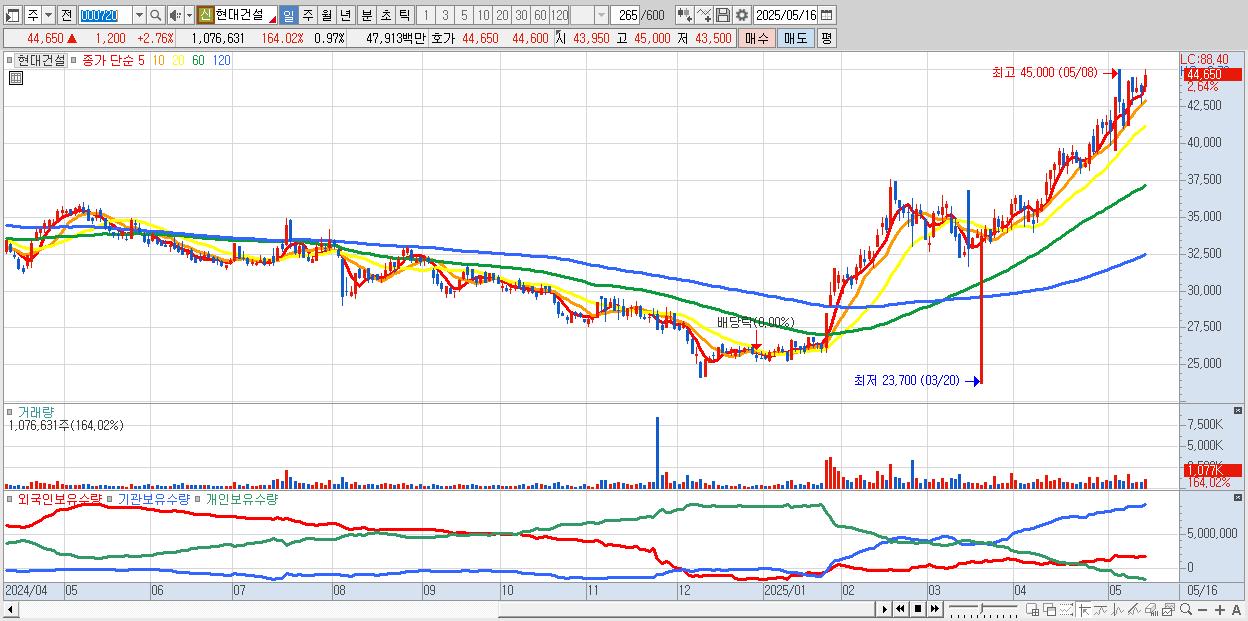The height and width of the screenshot is (621, 1248).
Task: Click the save chart floppy disk icon
Action: click(x=723, y=15)
